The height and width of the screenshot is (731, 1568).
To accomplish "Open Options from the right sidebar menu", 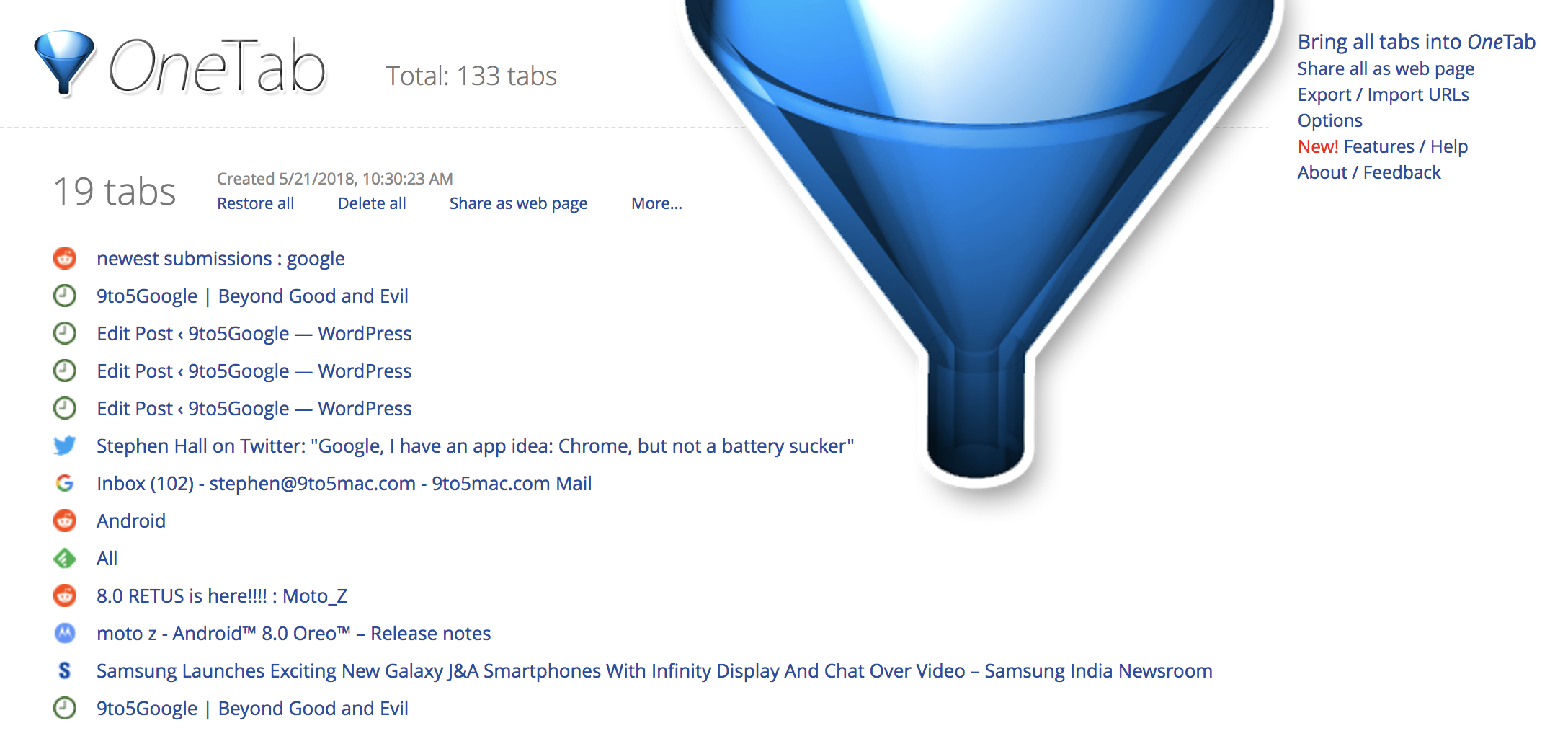I will point(1329,120).
